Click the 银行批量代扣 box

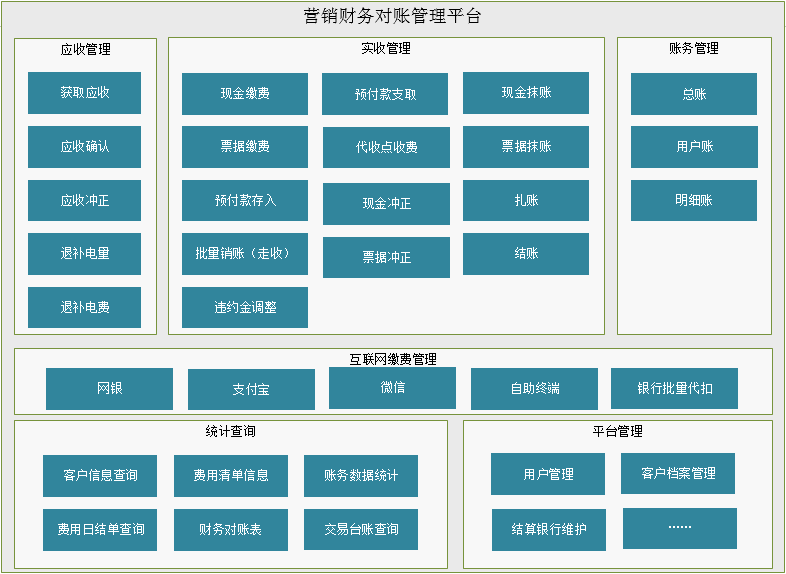(x=674, y=389)
